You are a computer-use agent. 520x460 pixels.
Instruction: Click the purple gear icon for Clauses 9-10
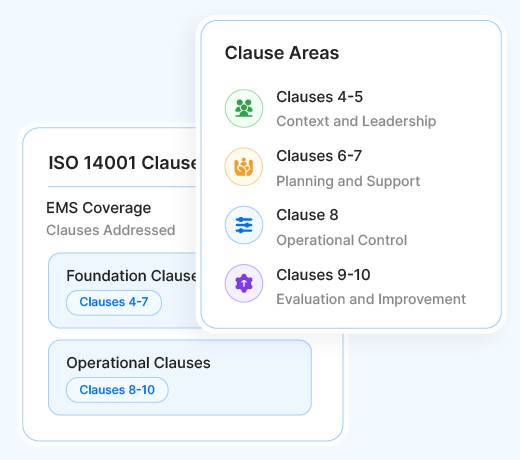[244, 283]
